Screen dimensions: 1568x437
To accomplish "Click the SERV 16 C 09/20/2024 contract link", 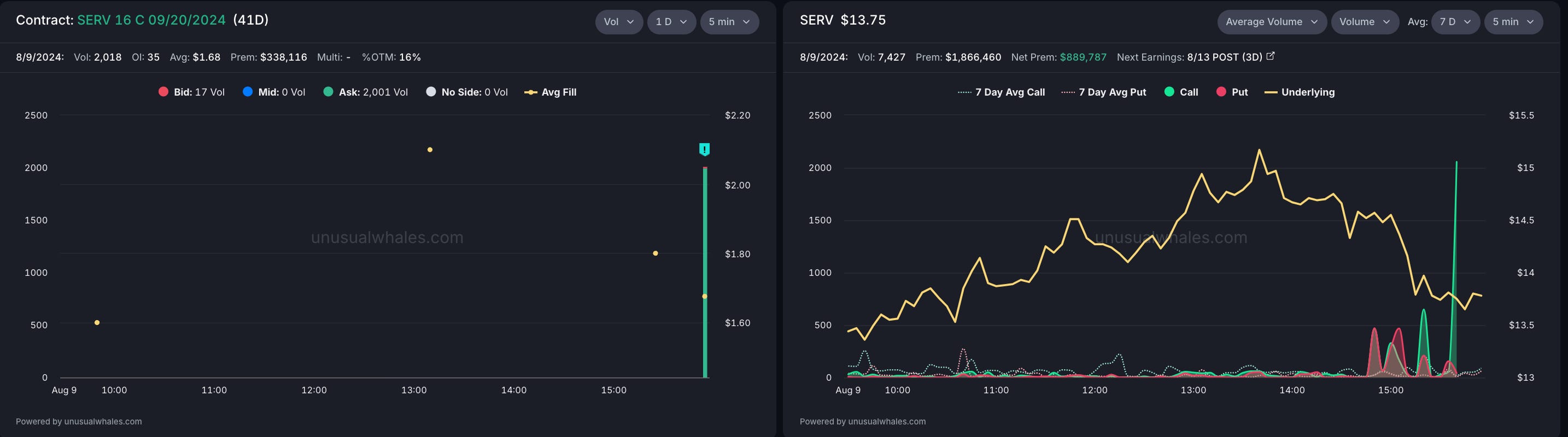I will 151,20.
